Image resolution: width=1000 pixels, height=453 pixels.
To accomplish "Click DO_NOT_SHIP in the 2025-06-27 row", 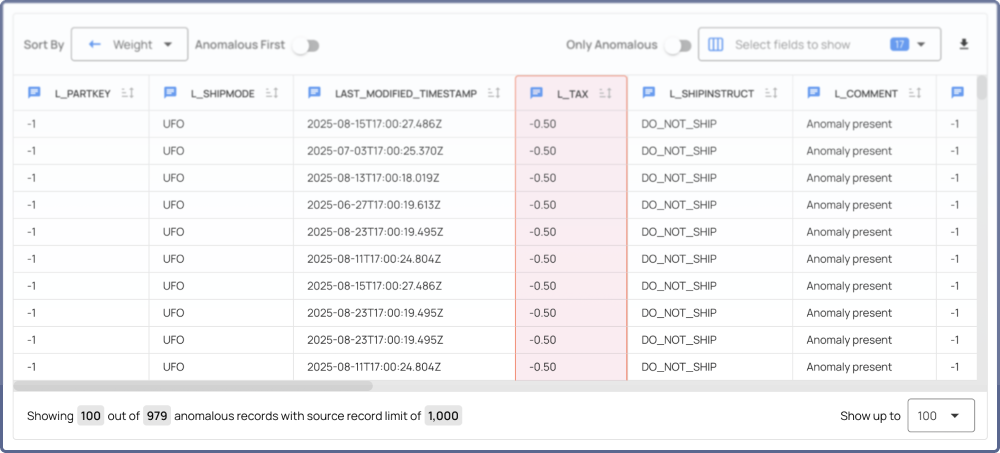I will pyautogui.click(x=679, y=205).
